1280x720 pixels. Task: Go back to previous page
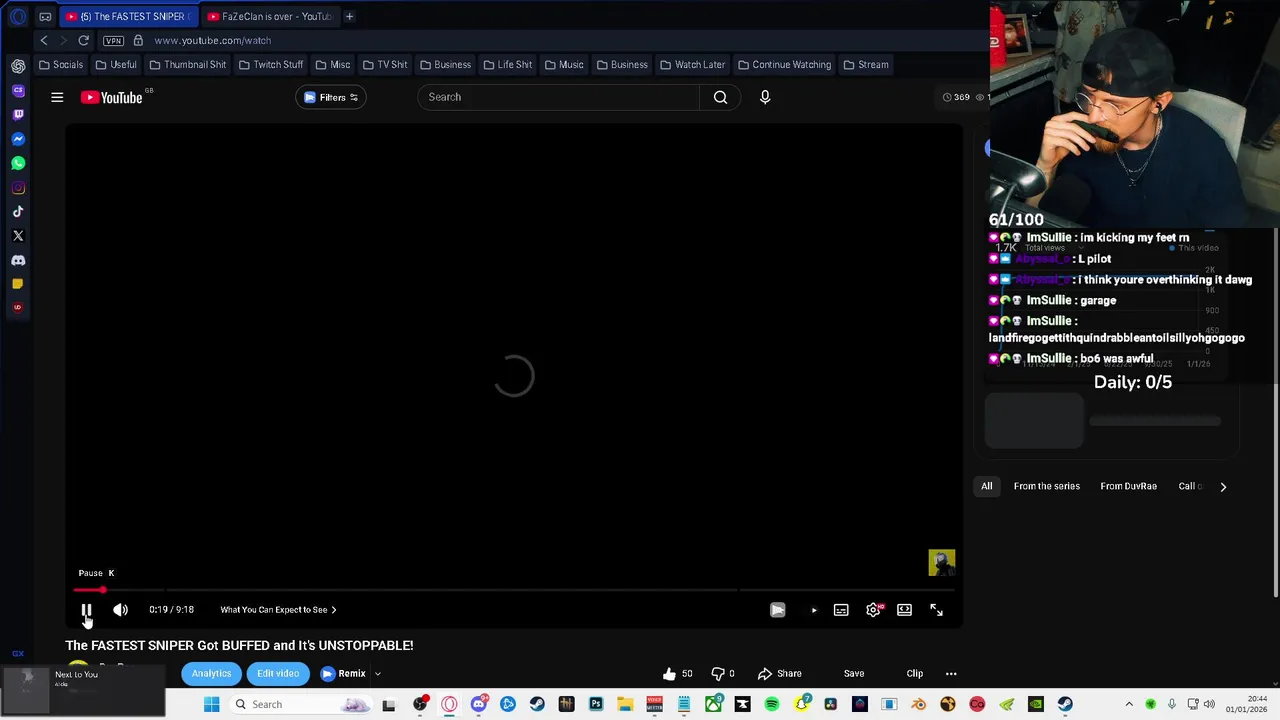(44, 40)
